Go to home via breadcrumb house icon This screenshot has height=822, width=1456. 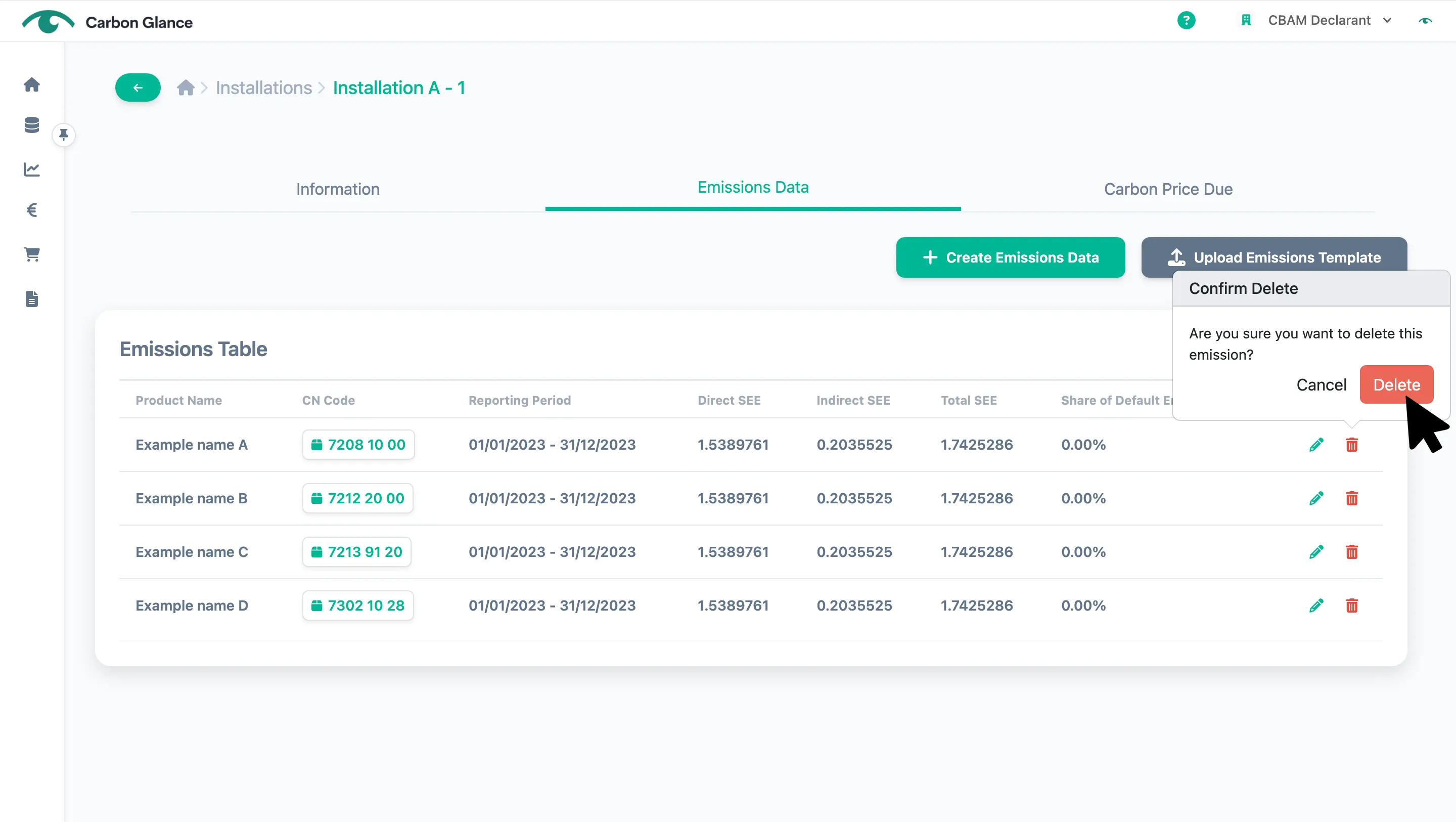pos(186,88)
